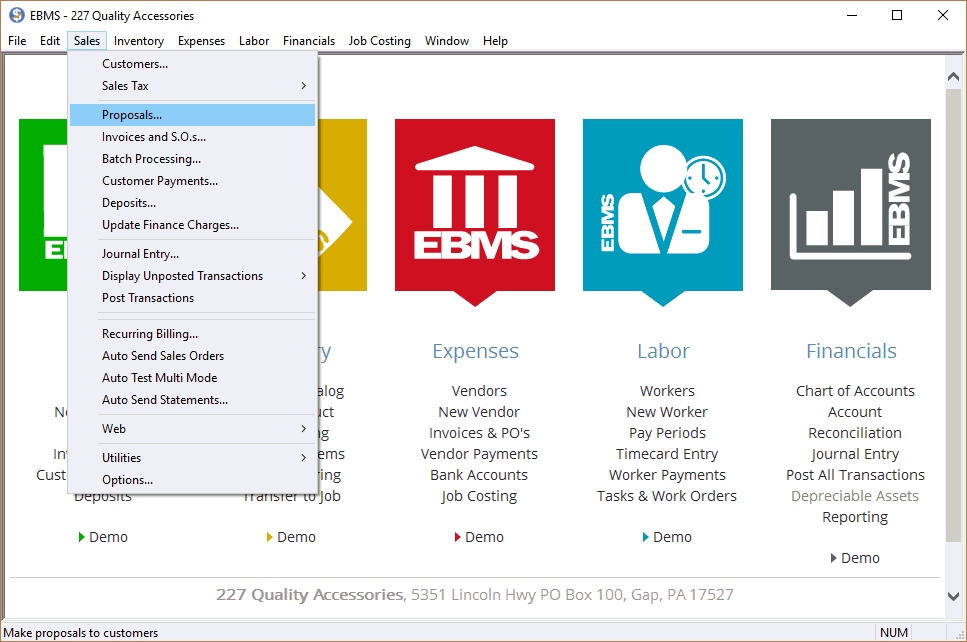Open Options in the Sales menu
Screen dimensions: 967x642
(192, 480)
